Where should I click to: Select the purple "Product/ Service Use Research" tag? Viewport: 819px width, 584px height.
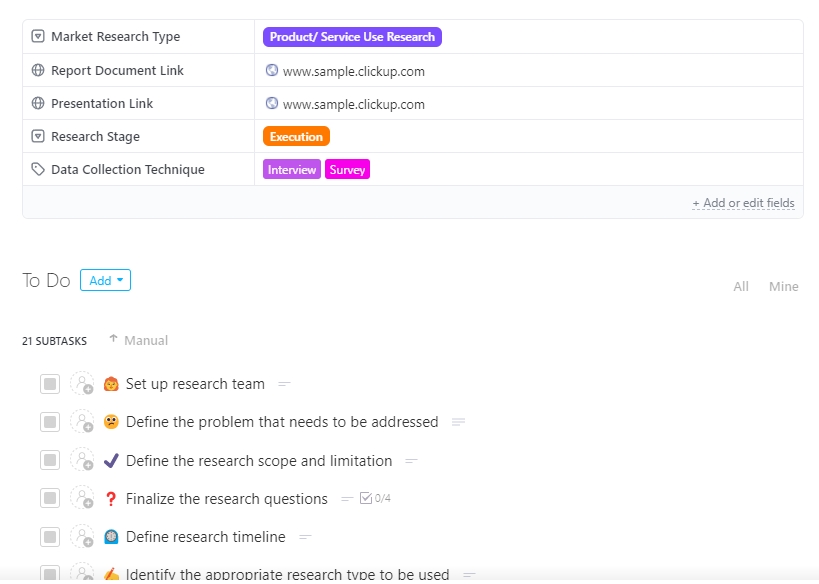point(352,36)
